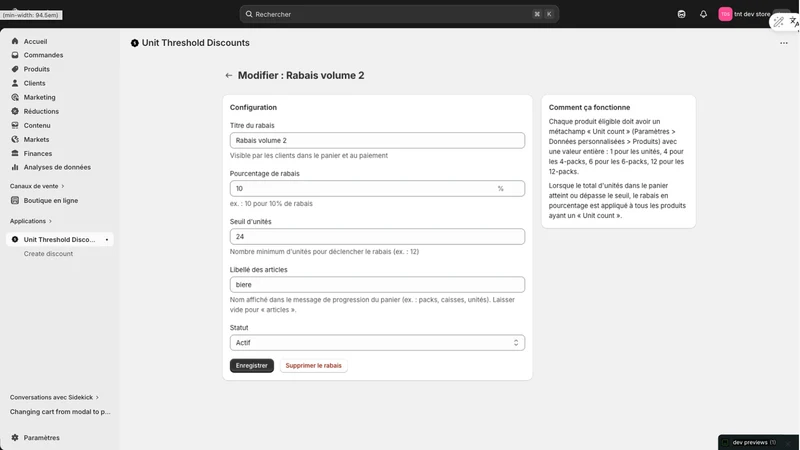Open Create discount sub-item
The height and width of the screenshot is (450, 800).
(x=48, y=254)
